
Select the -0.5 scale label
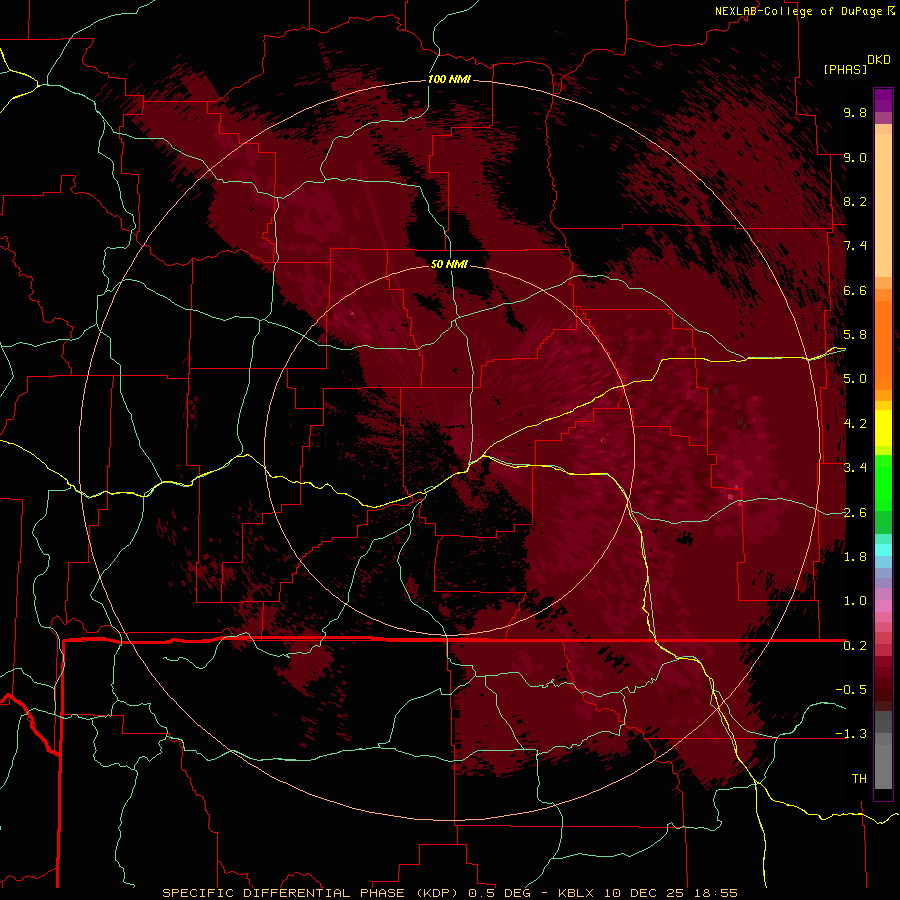pyautogui.click(x=851, y=690)
